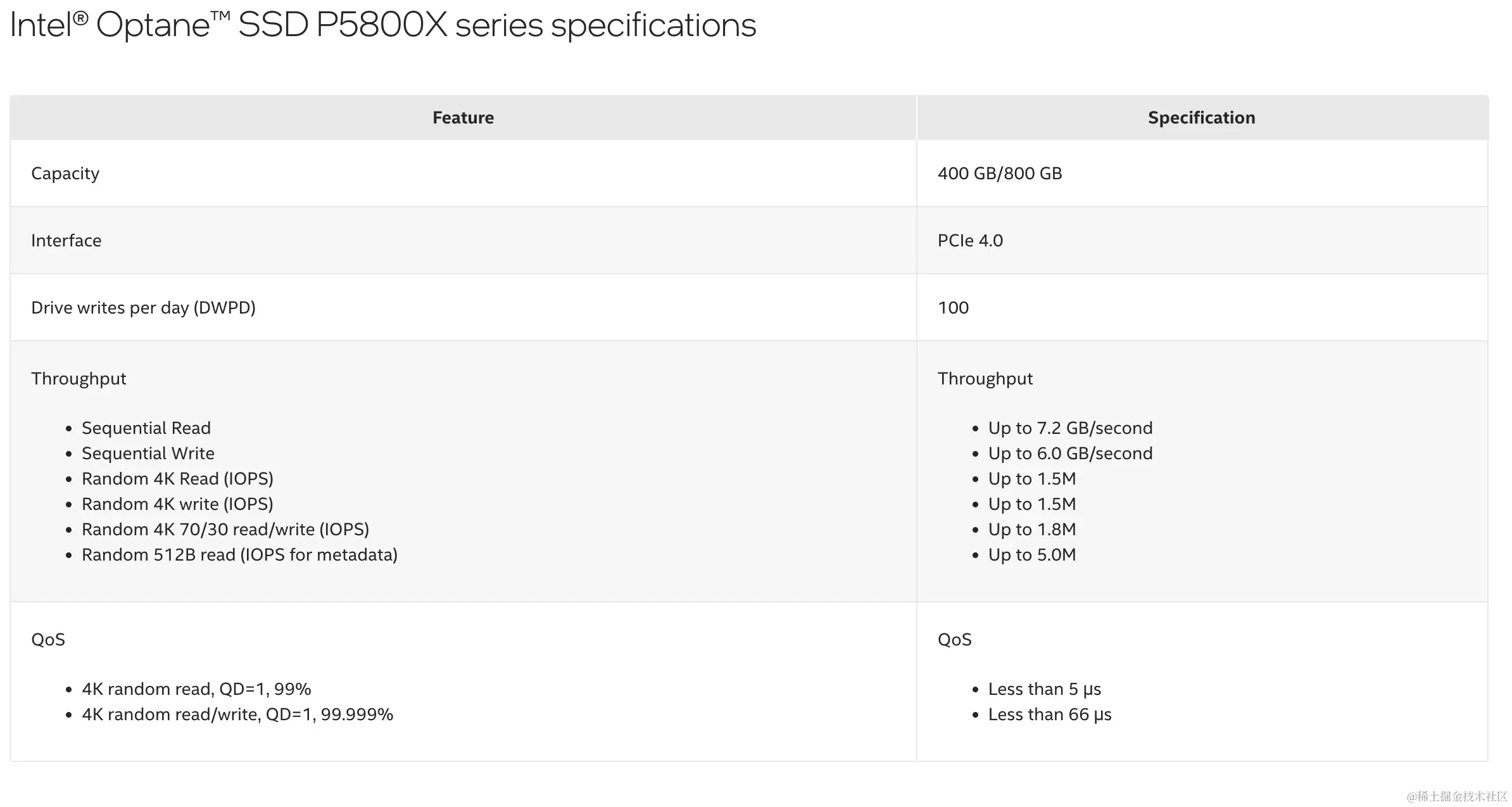Click the Feature column header
1512x807 pixels.
(463, 118)
